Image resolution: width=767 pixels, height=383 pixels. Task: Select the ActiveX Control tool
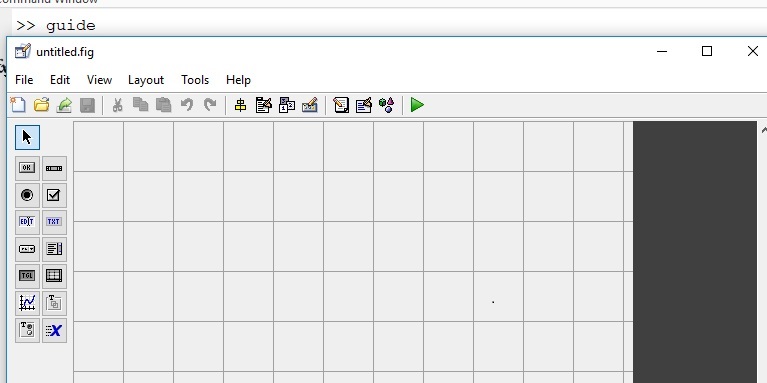coord(54,331)
